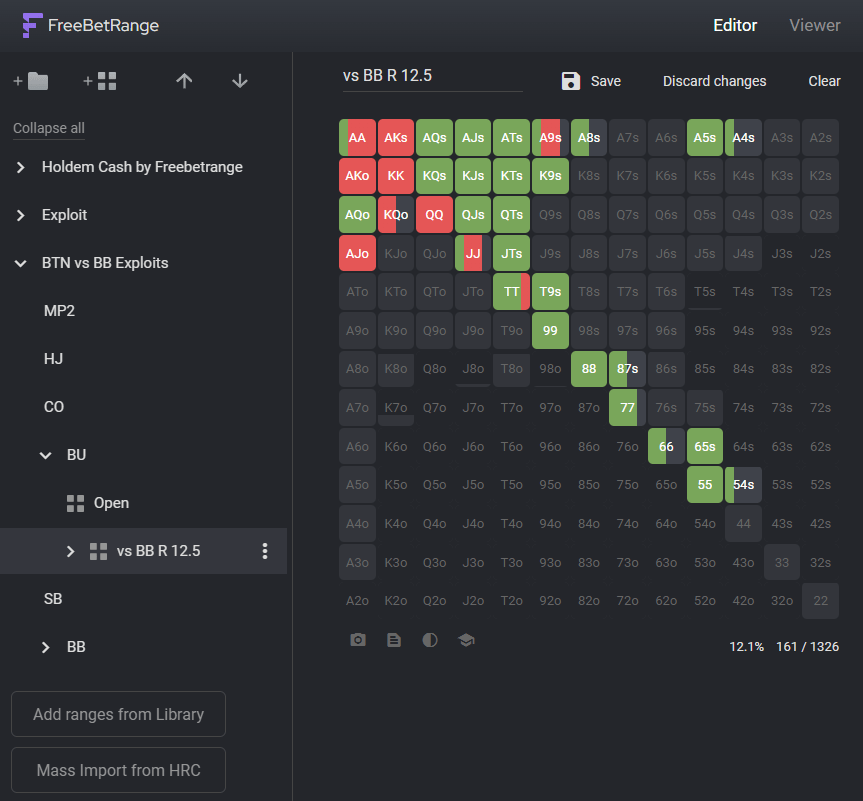This screenshot has height=801, width=863.
Task: Click the graduation cap training icon
Action: pos(466,640)
